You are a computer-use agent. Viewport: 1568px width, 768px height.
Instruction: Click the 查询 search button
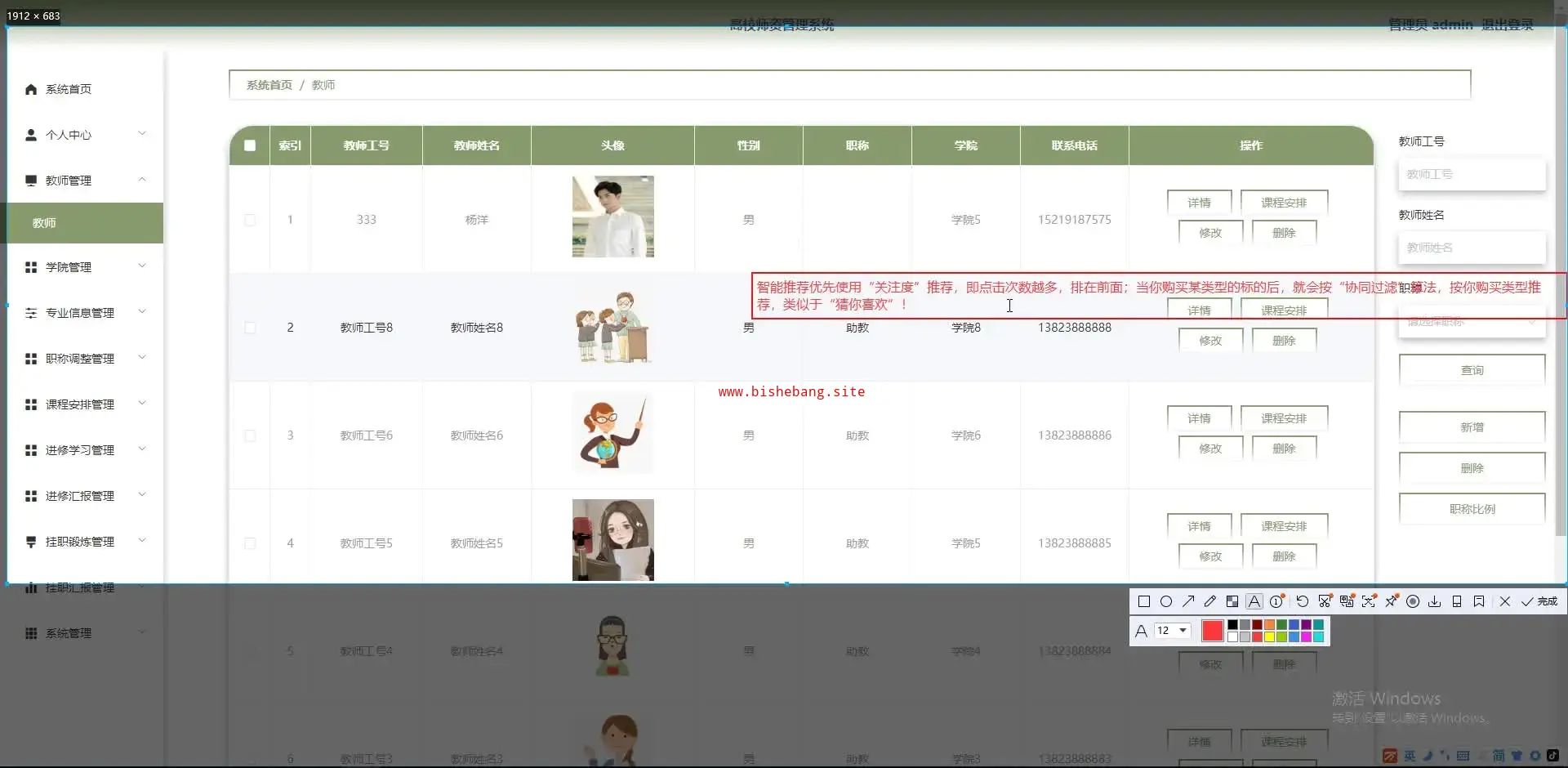click(x=1472, y=370)
